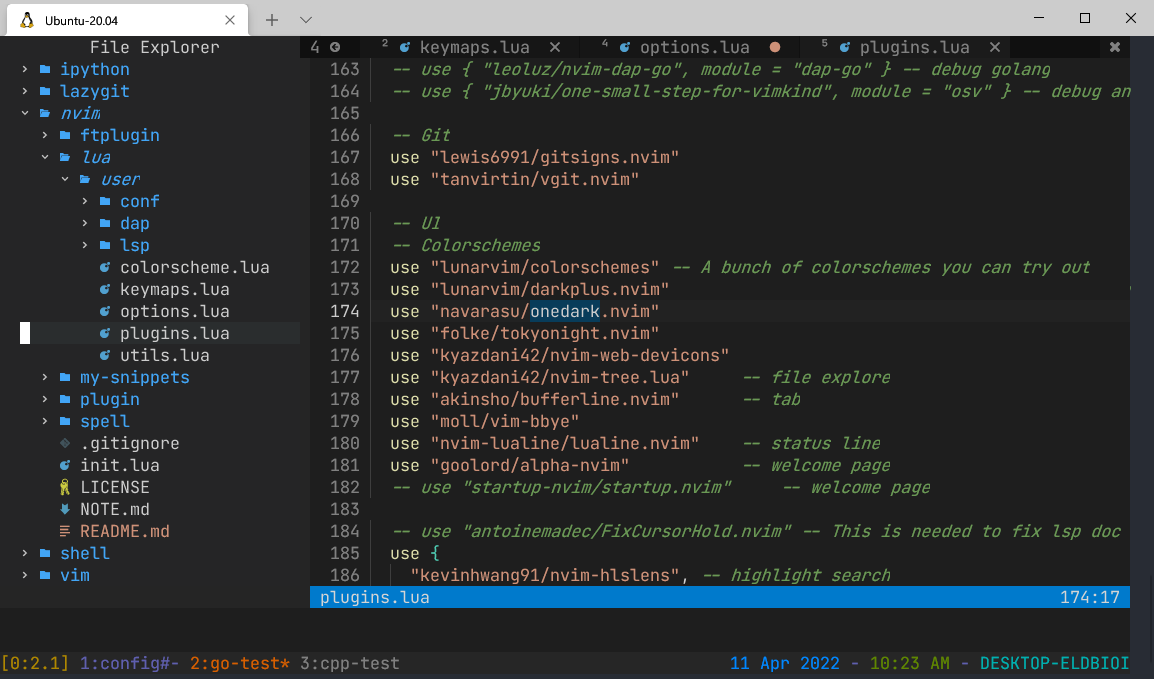The image size is (1154, 679).
Task: Expand the my-snippets folder
Action: point(45,378)
